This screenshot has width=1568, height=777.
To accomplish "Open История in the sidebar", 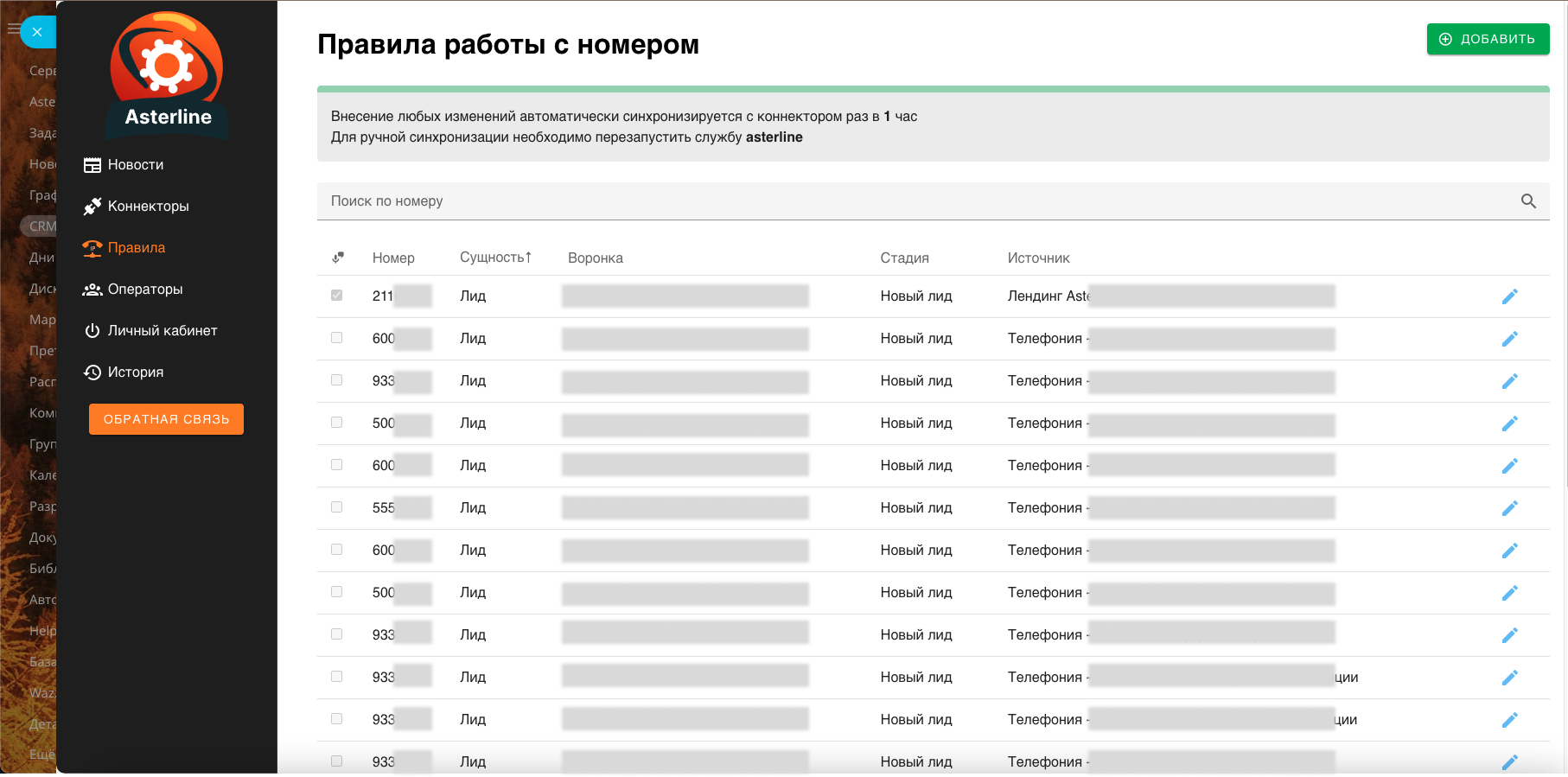I will pos(124,373).
